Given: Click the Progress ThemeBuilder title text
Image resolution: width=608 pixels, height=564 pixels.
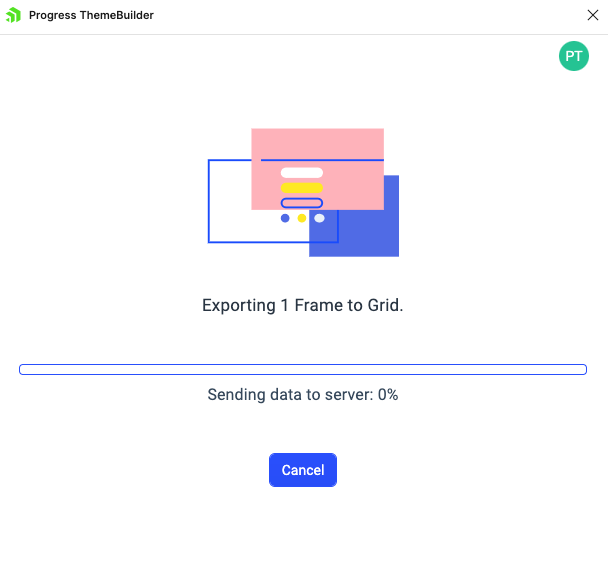Looking at the screenshot, I should 91,15.
